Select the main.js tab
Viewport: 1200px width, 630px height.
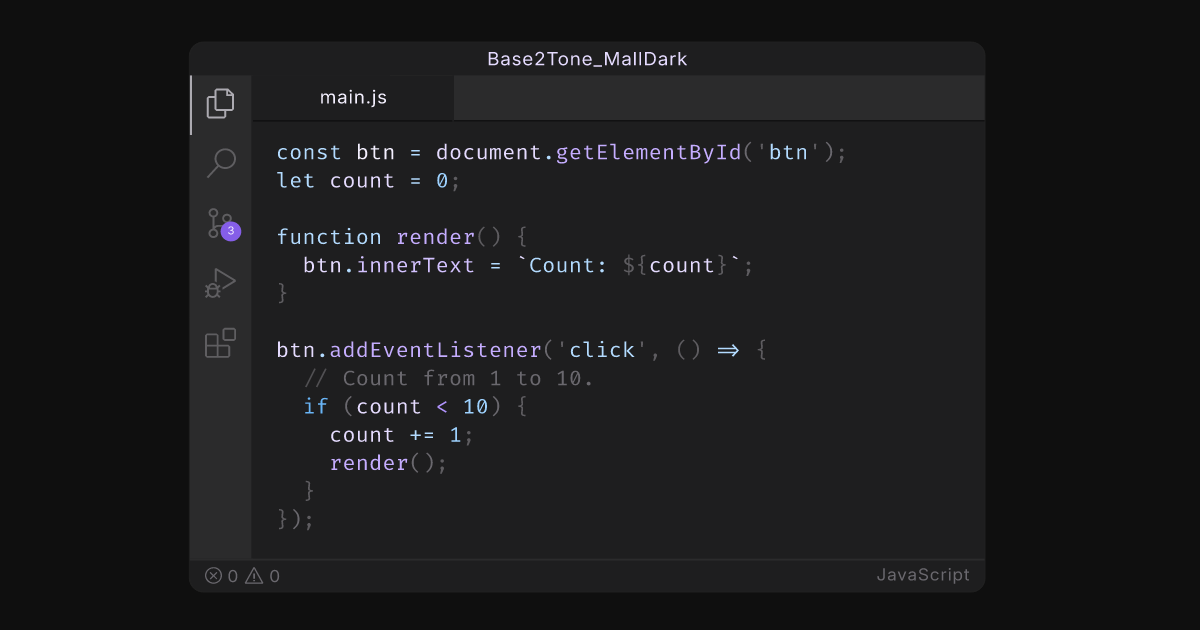tap(353, 98)
